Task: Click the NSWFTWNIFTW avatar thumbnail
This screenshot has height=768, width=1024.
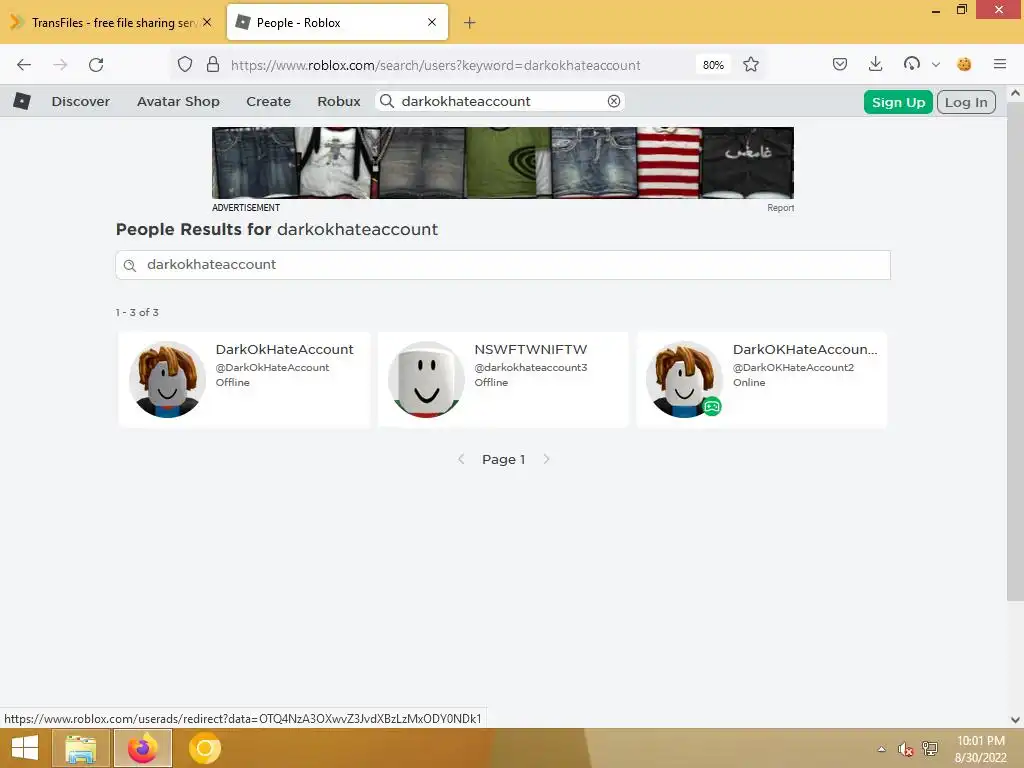Action: tap(426, 379)
